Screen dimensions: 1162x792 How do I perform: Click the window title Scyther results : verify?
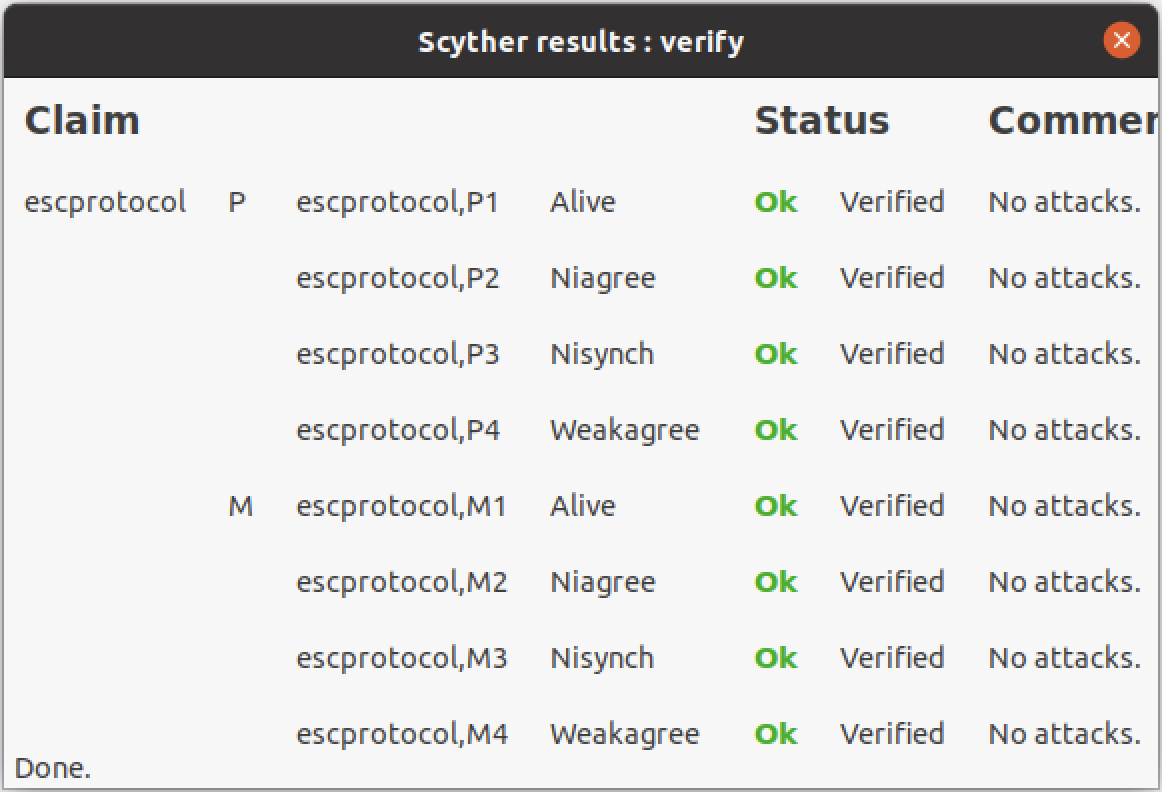pos(580,42)
